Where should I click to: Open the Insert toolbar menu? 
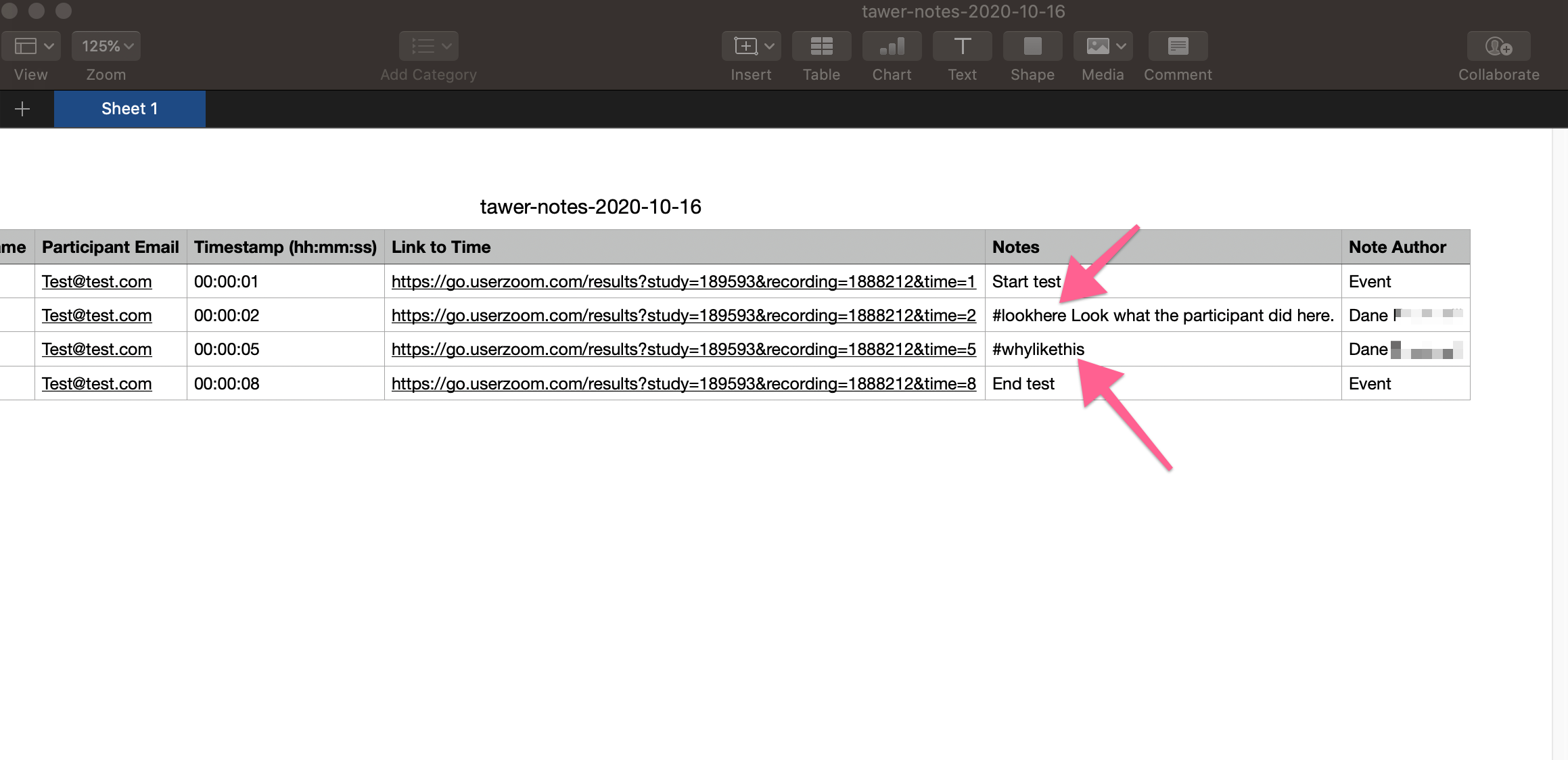pos(751,46)
